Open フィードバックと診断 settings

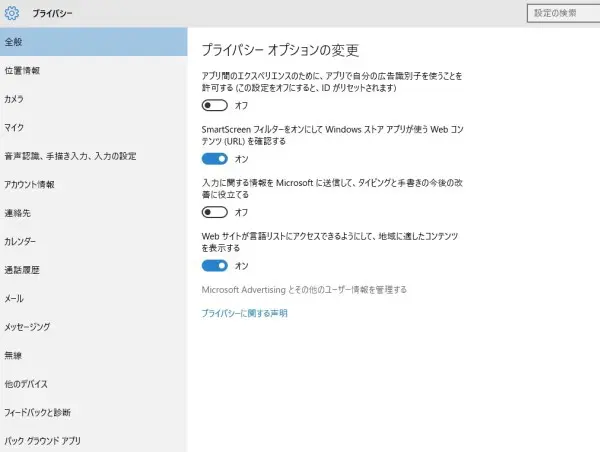[x=94, y=413]
